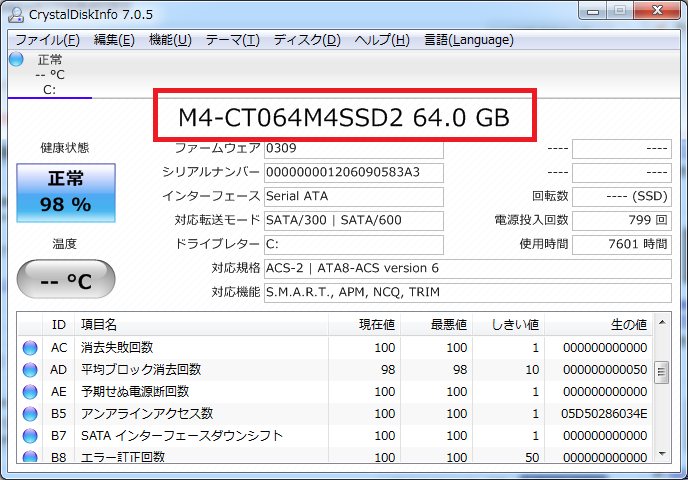Click the -- °C temperature button
The width and height of the screenshot is (688, 480).
point(66,279)
